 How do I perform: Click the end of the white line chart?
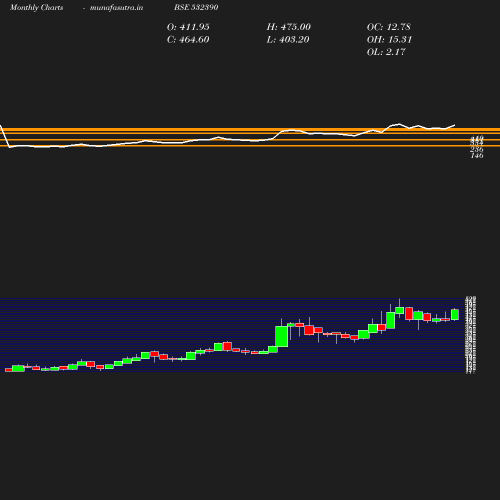pyautogui.click(x=455, y=125)
